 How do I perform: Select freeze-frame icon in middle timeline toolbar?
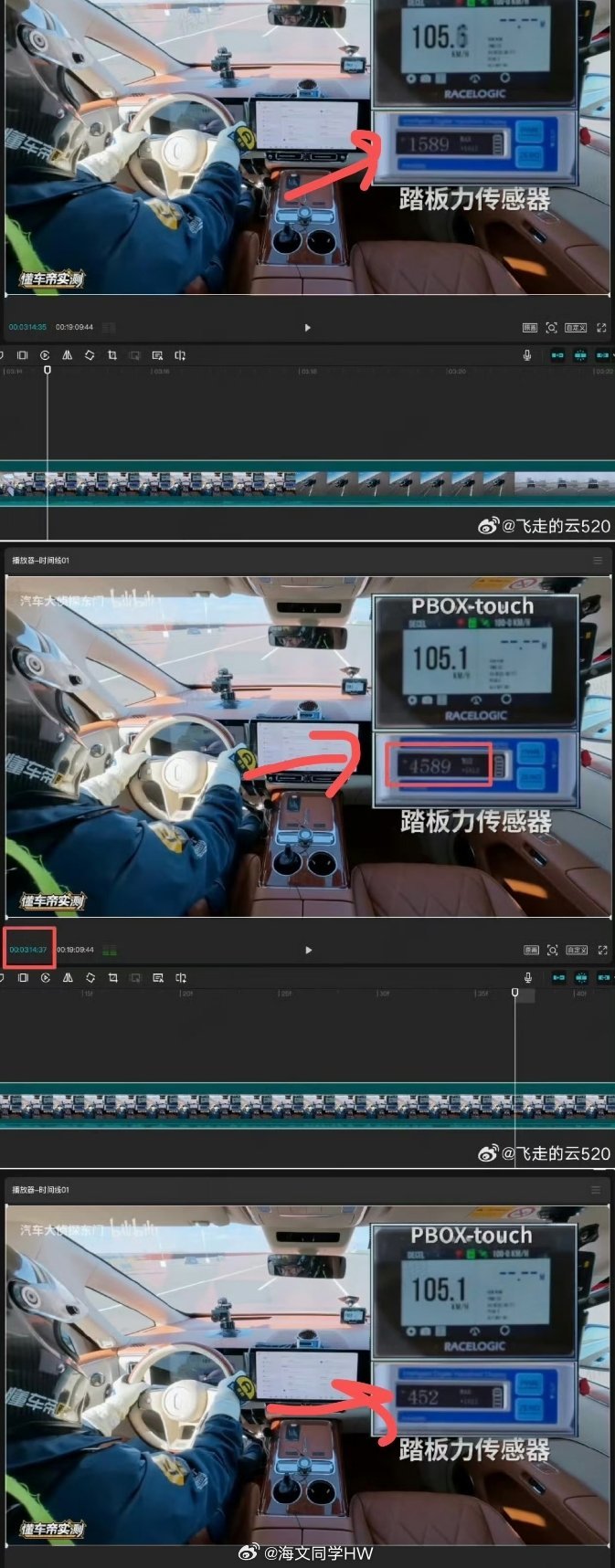point(23,978)
